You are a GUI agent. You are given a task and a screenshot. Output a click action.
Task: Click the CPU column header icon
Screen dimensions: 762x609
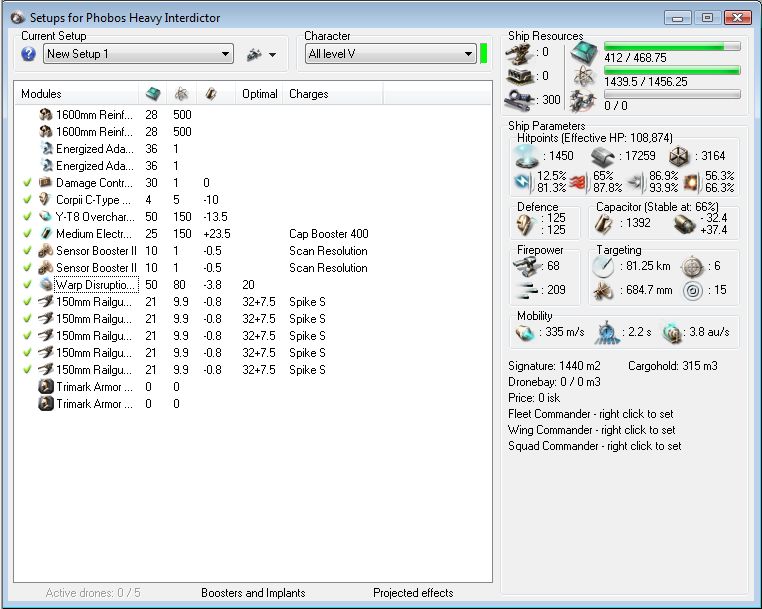click(153, 94)
